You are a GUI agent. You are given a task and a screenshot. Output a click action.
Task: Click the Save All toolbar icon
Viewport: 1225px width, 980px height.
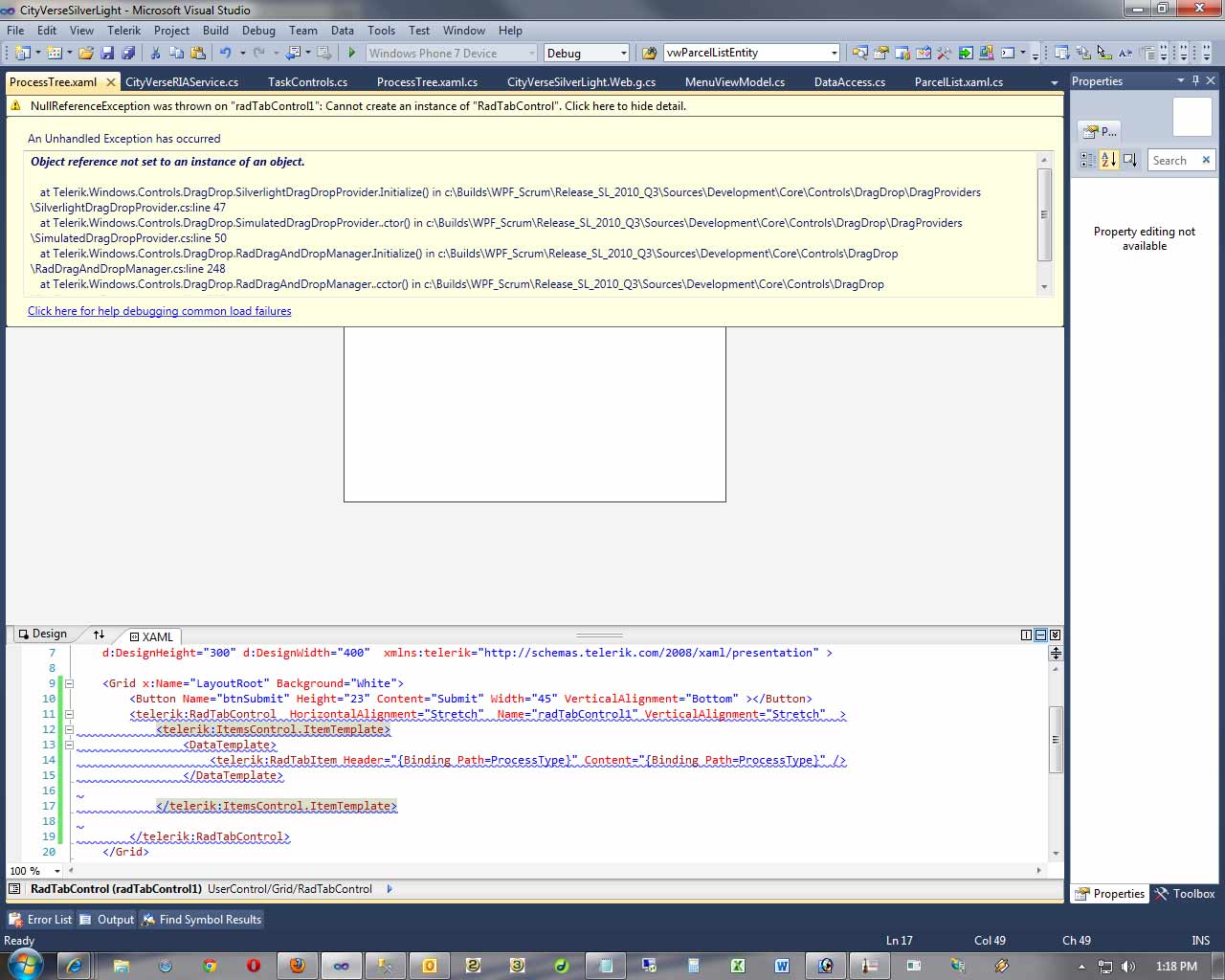(128, 54)
